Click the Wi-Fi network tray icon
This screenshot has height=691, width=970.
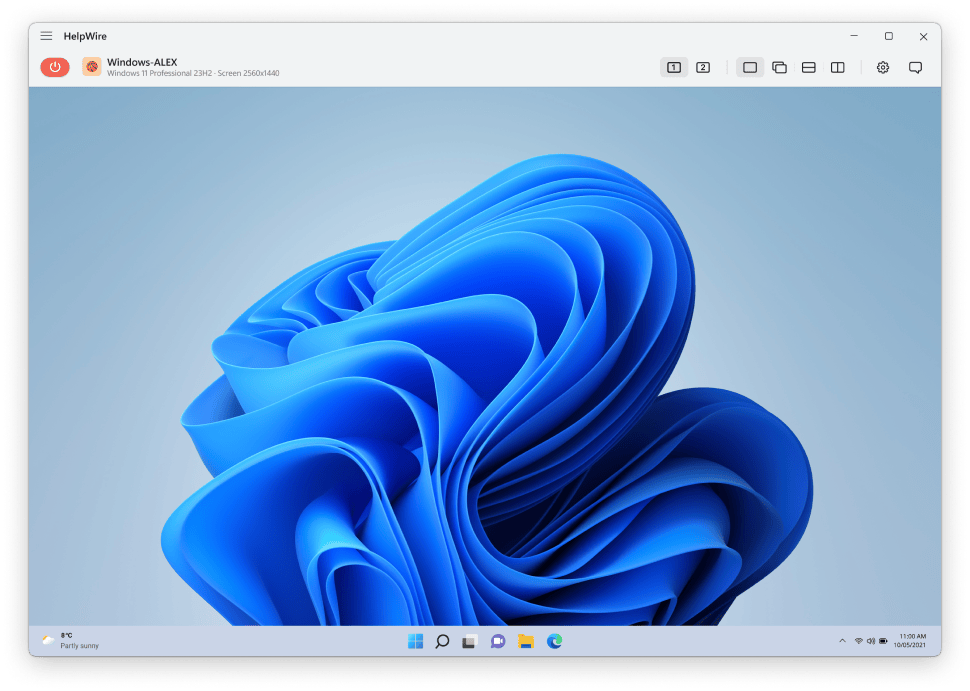pos(859,641)
